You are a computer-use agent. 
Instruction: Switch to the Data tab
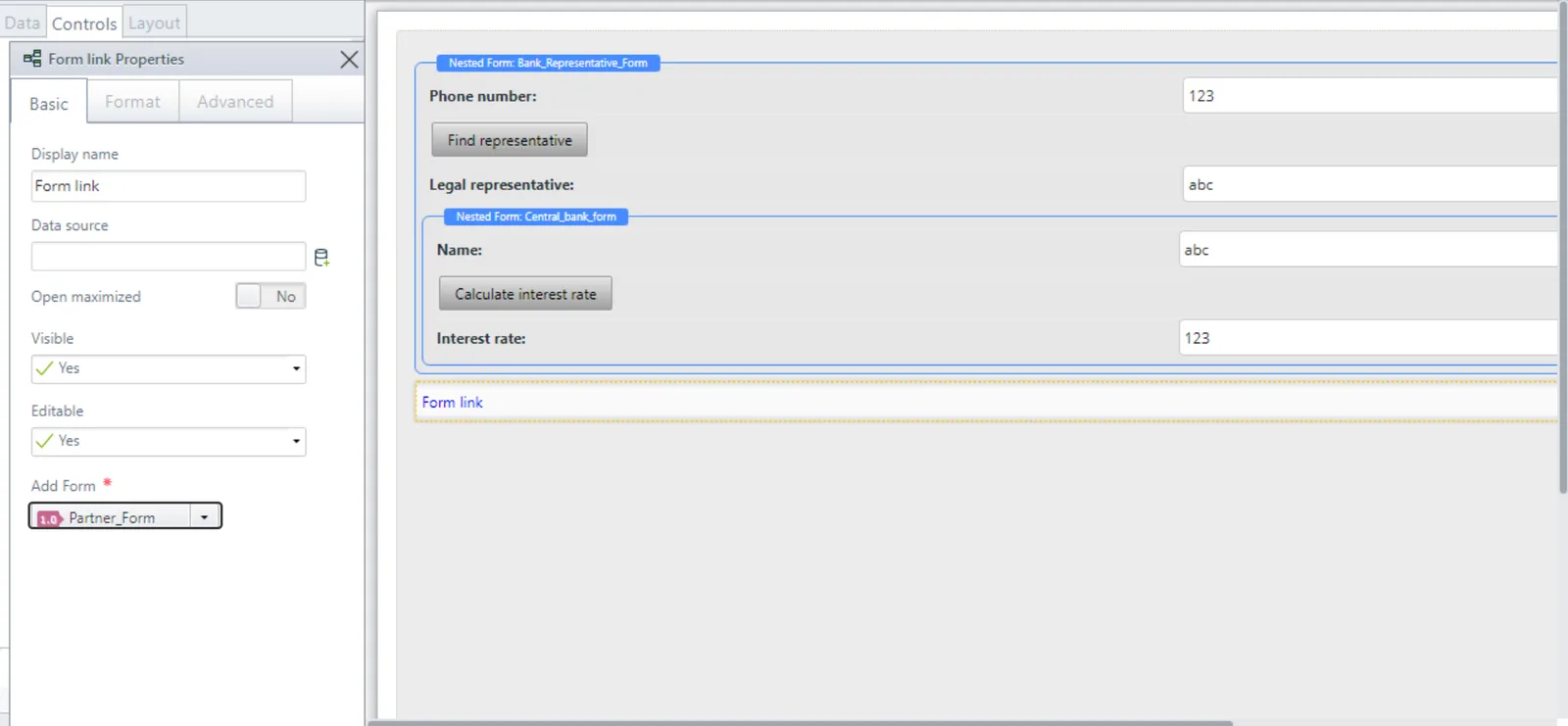23,23
